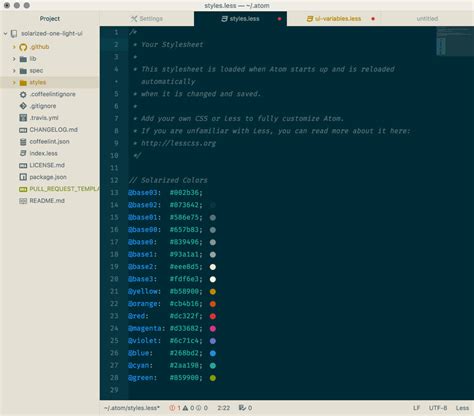The width and height of the screenshot is (474, 416).
Task: Expand the .github folder chevron
Action: (x=14, y=47)
